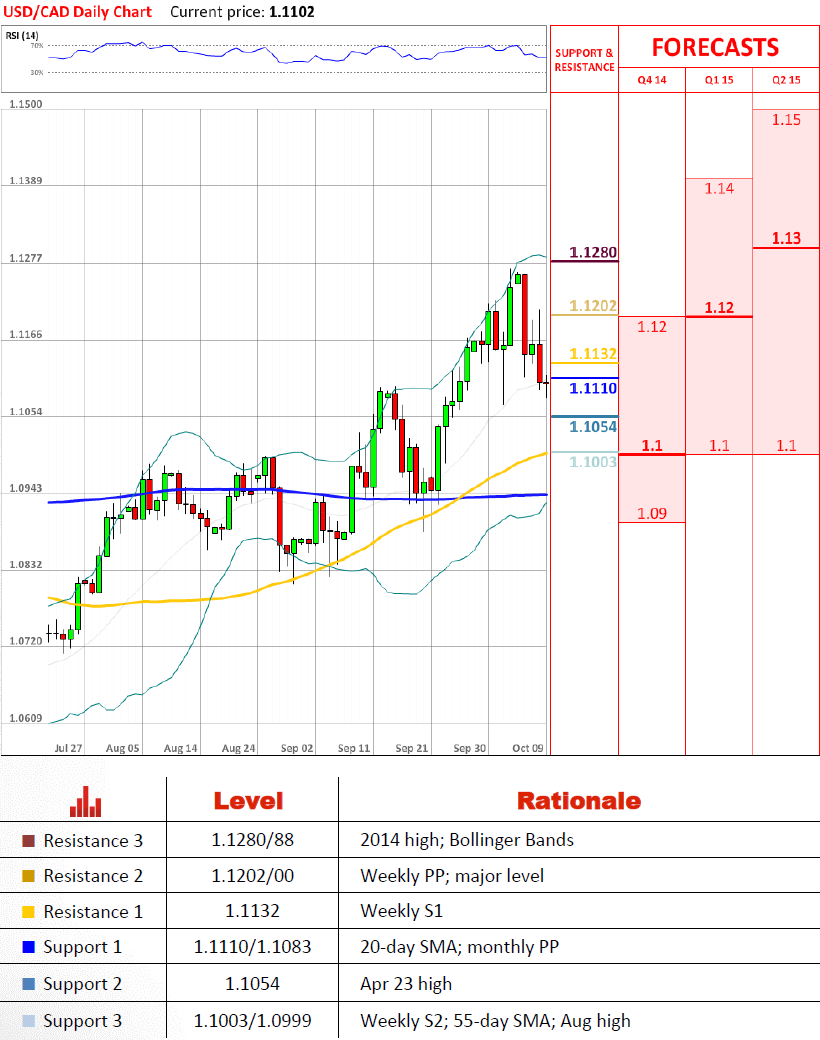Click the 1.0720 y-axis price label
The image size is (820, 1040).
(26, 641)
